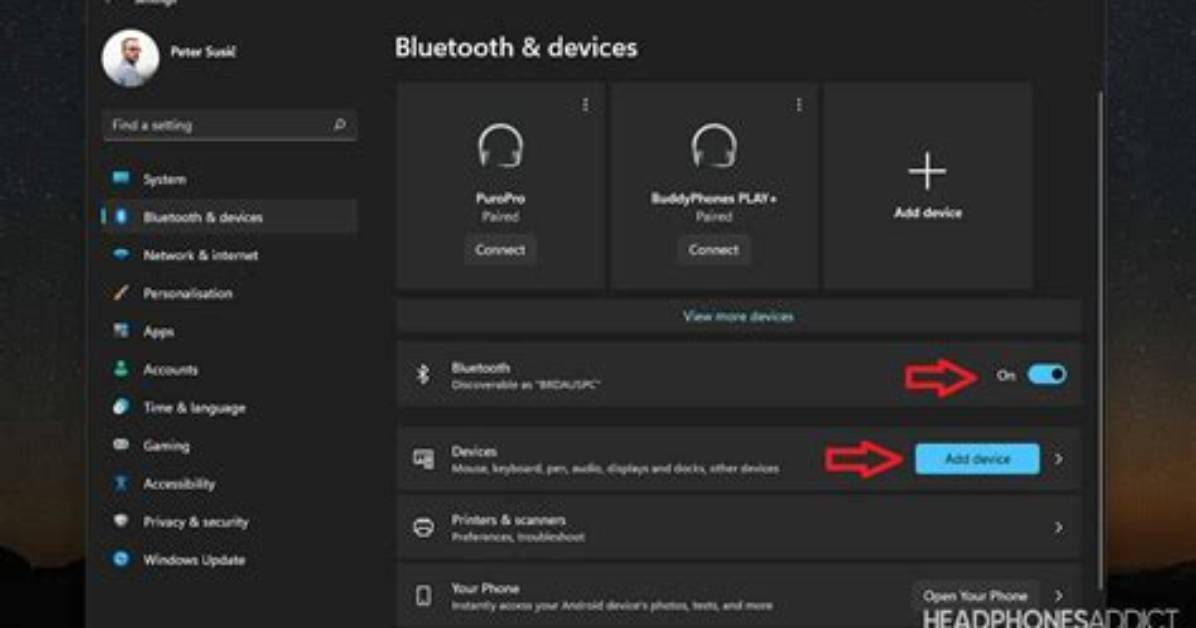Connect the BuddyPhones PLAY+ headphones
The height and width of the screenshot is (628, 1196).
[714, 250]
